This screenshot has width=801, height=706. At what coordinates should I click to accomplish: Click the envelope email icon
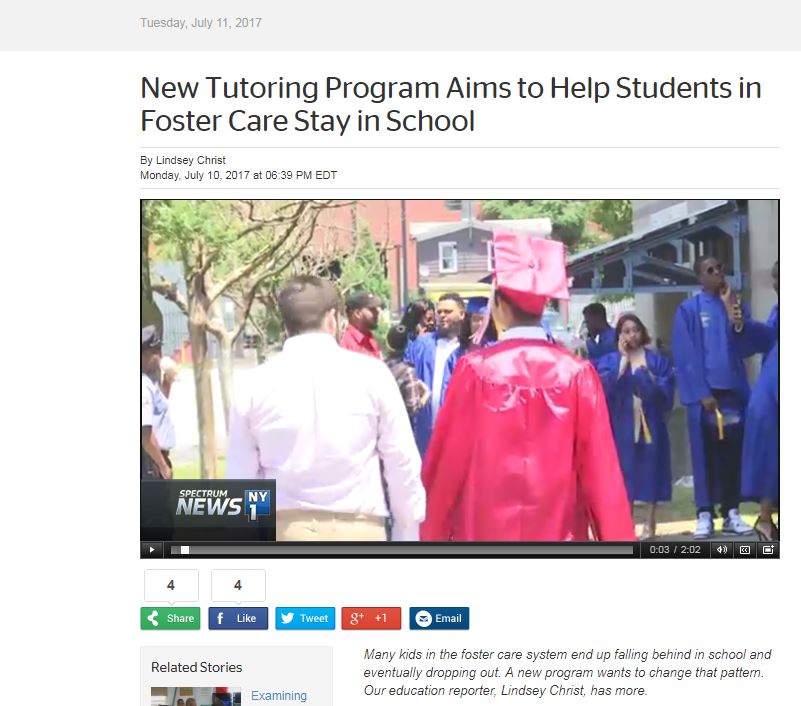click(423, 619)
